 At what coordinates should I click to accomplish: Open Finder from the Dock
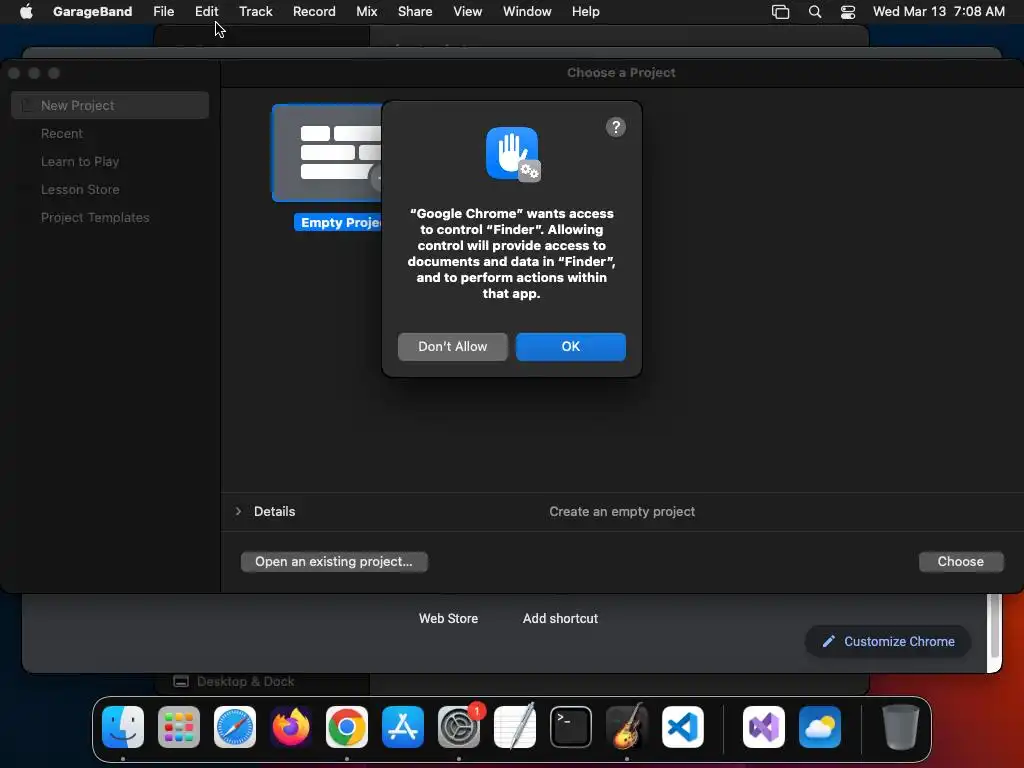coord(123,727)
